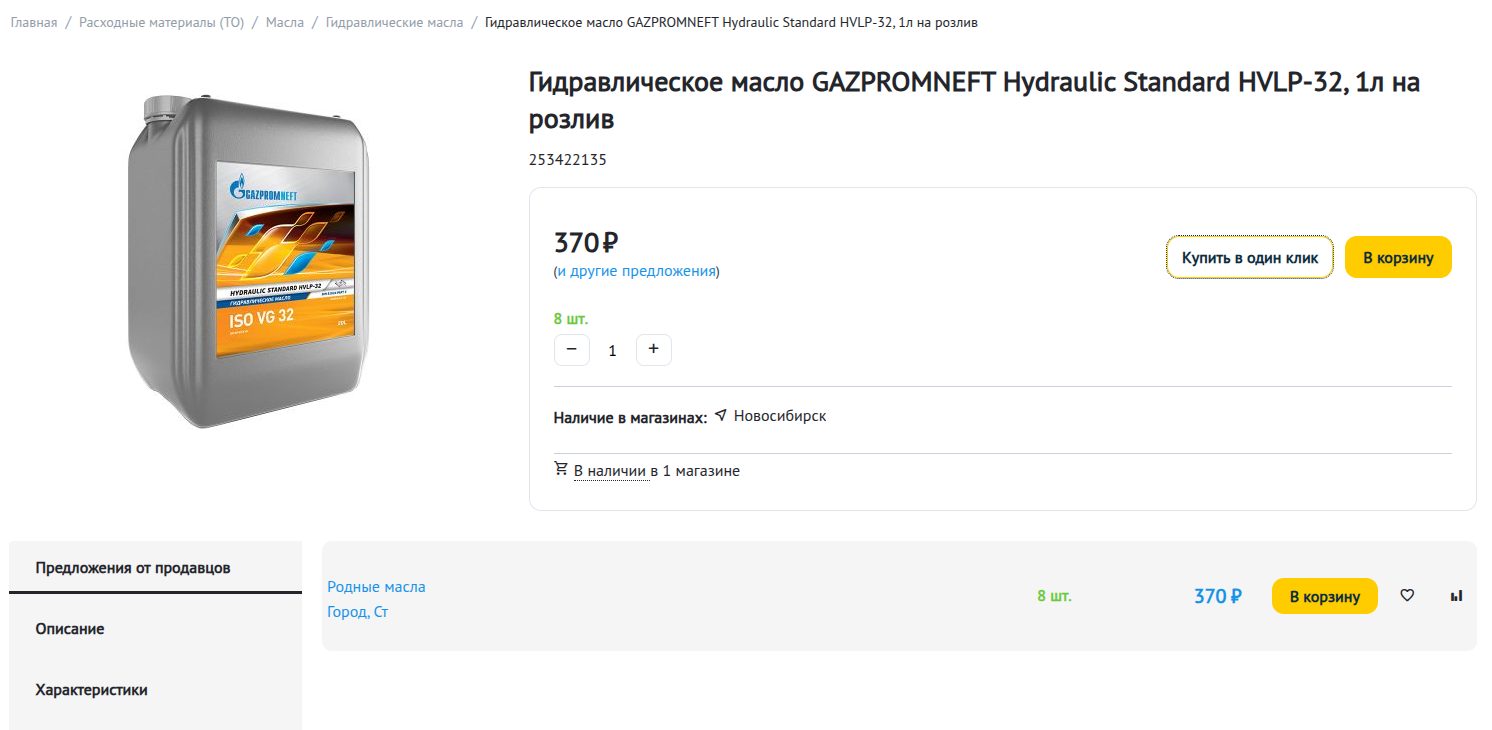Screen dimensions: 1492x730
Task: Open seller 'Родные масла' link
Action: pyautogui.click(x=376, y=587)
